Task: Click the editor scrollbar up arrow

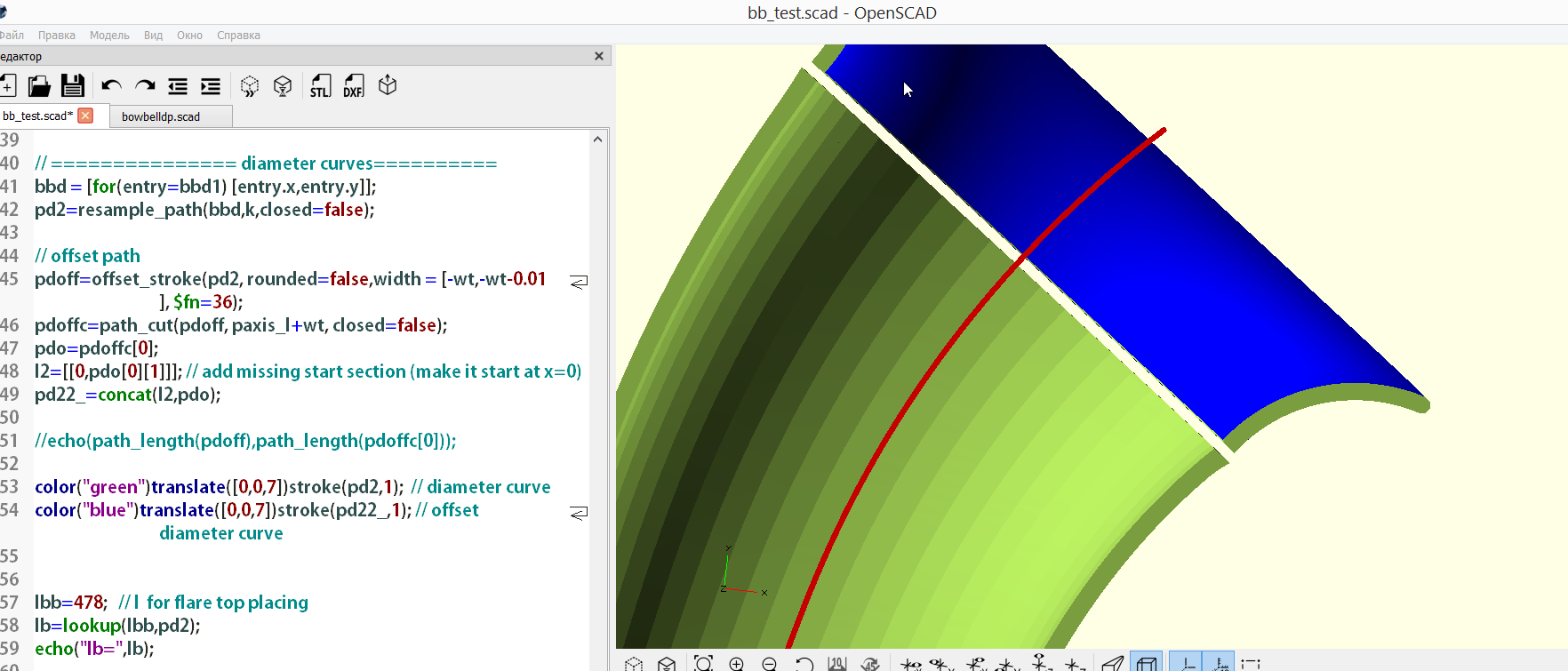Action: 597,140
